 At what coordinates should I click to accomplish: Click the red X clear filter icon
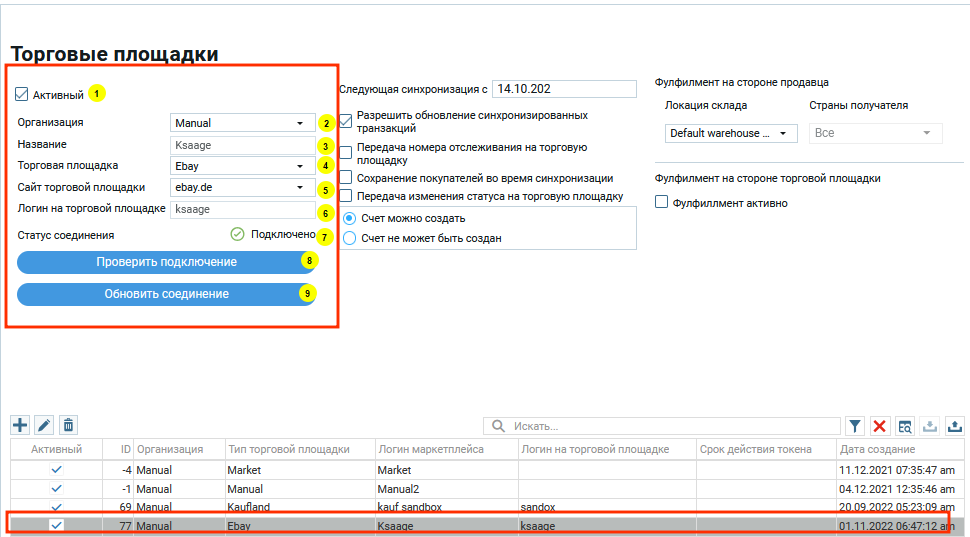click(880, 426)
